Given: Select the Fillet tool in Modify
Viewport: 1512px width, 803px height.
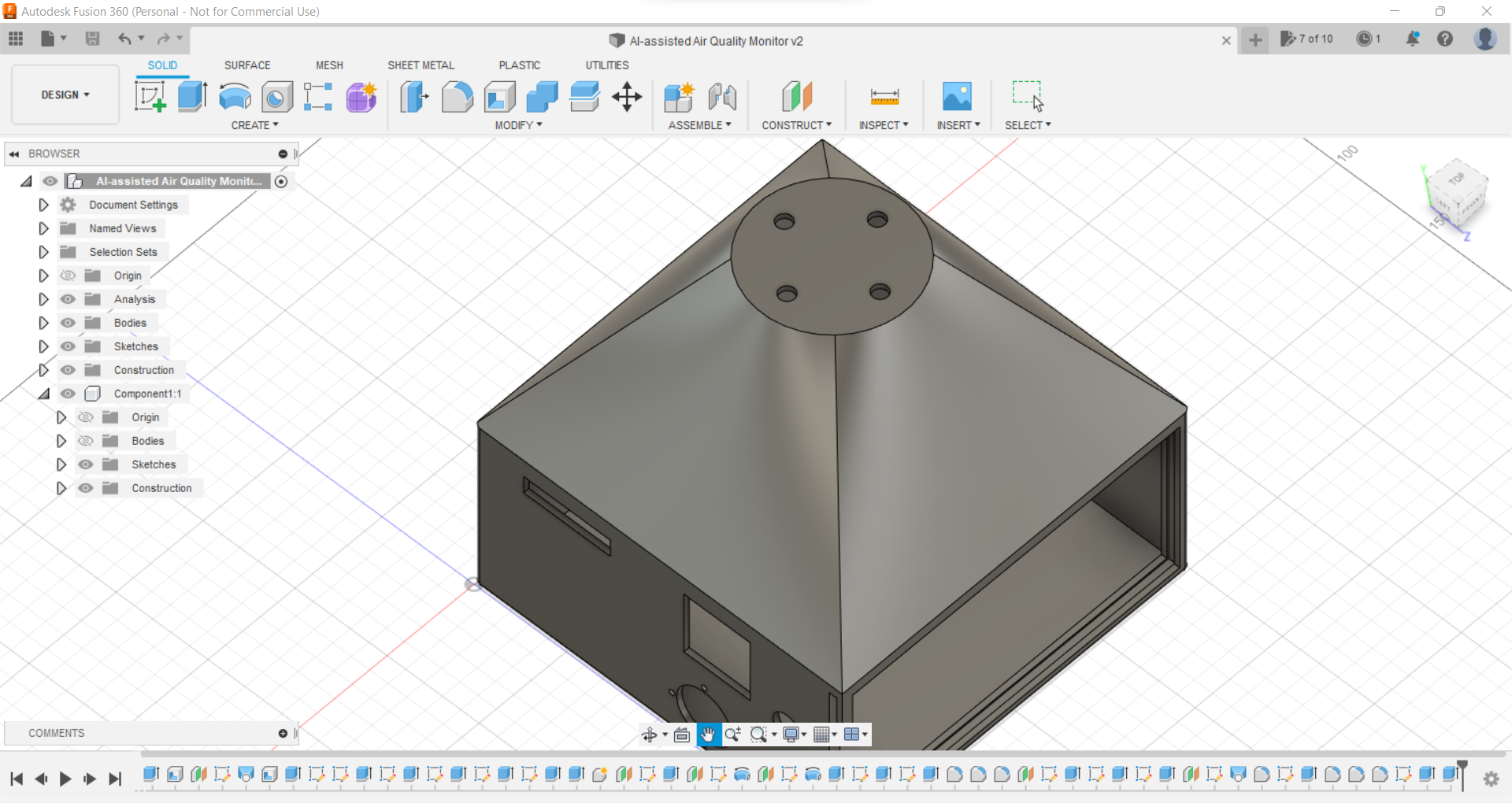Looking at the screenshot, I should click(x=458, y=96).
